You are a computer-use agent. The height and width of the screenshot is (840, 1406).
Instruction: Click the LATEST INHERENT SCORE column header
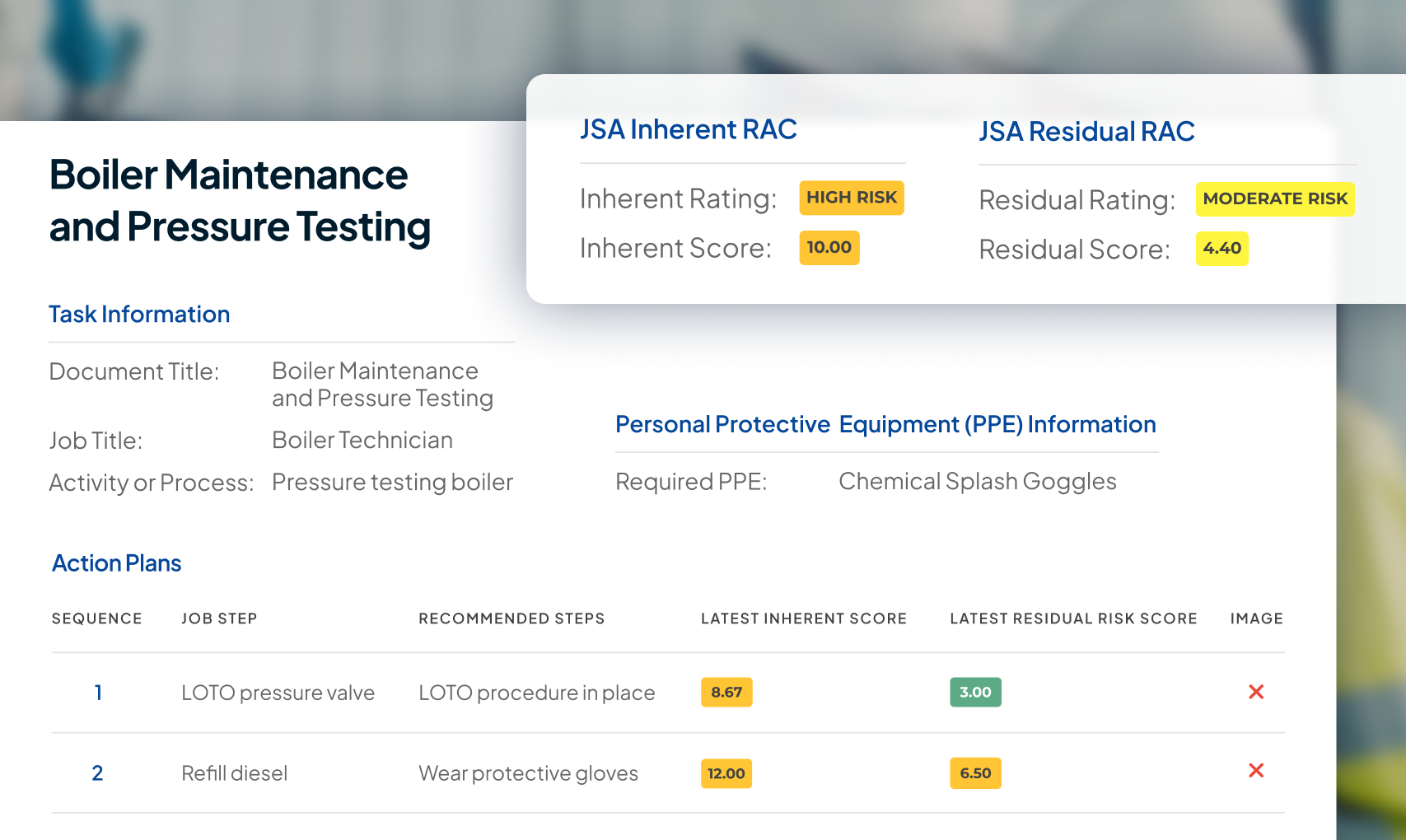[803, 618]
